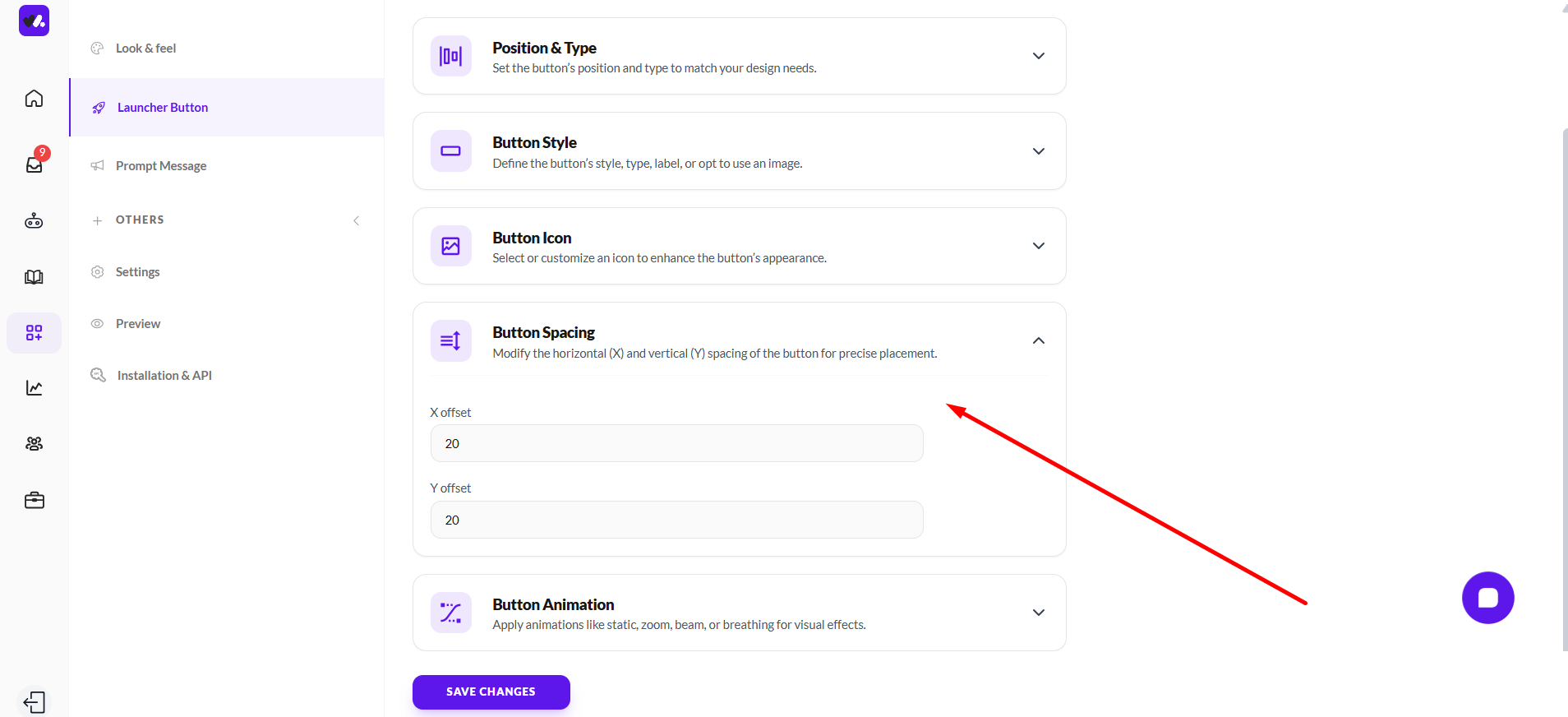
Task: Click the logout icon at bottom left
Action: (x=35, y=701)
